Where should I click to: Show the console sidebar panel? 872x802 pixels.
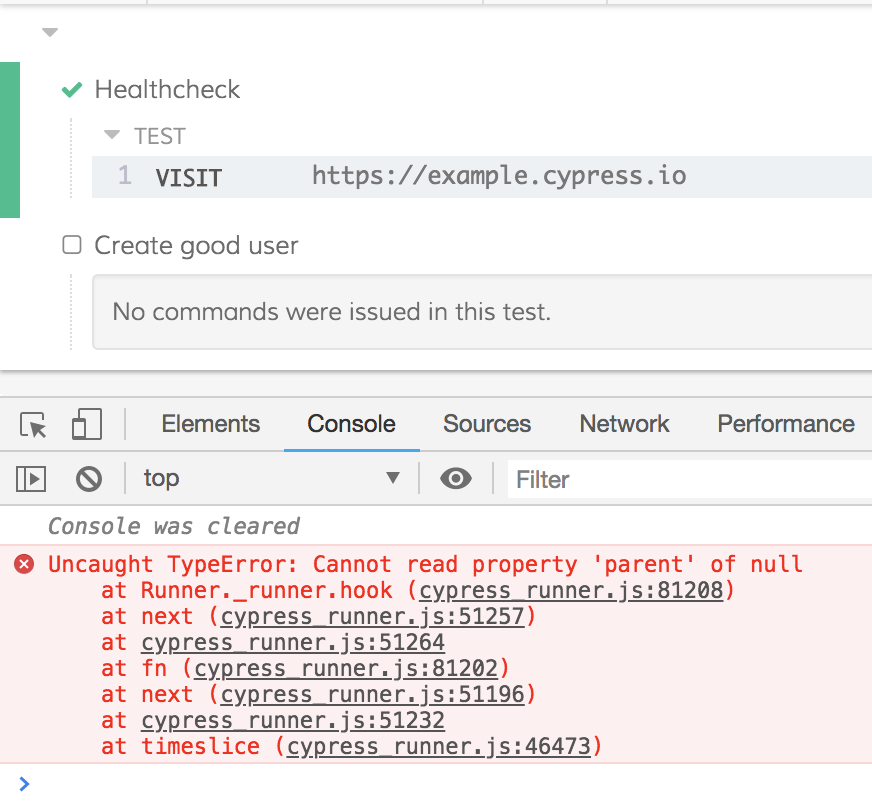coord(31,479)
